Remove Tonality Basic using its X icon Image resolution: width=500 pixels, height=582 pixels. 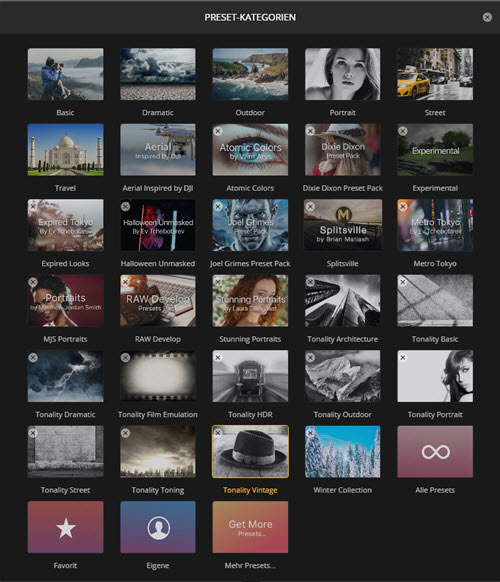click(x=403, y=282)
